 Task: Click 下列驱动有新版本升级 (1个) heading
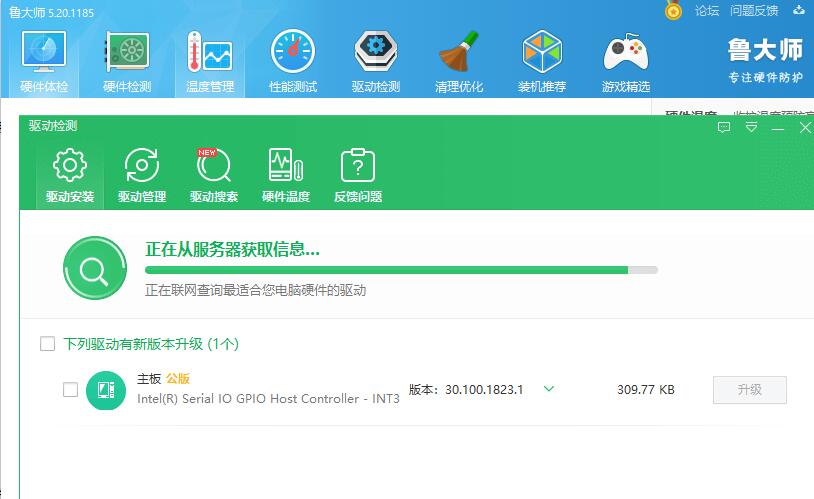[x=151, y=344]
